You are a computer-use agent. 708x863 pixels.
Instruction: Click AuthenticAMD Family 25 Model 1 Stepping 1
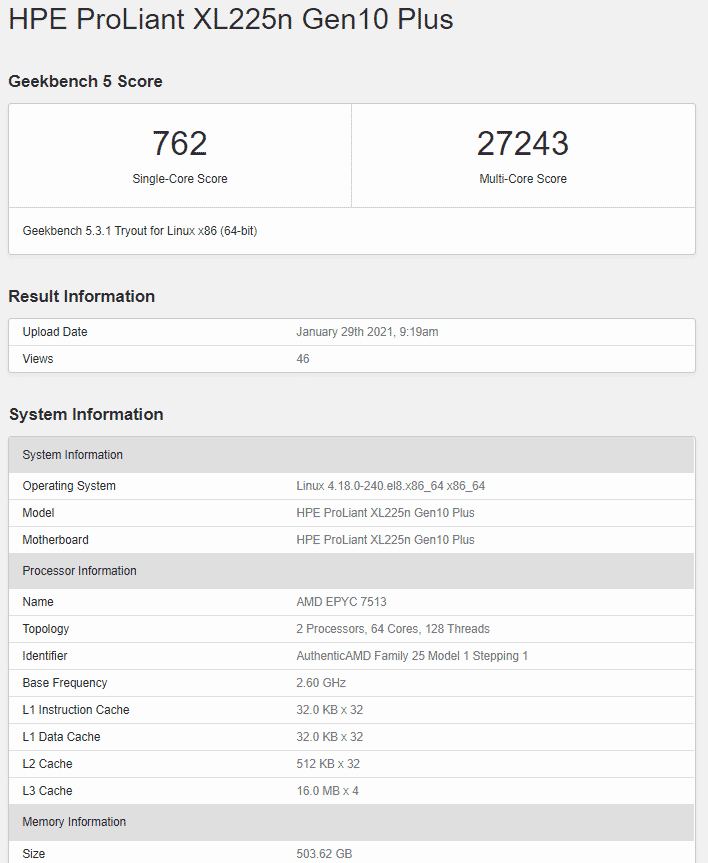pos(412,656)
